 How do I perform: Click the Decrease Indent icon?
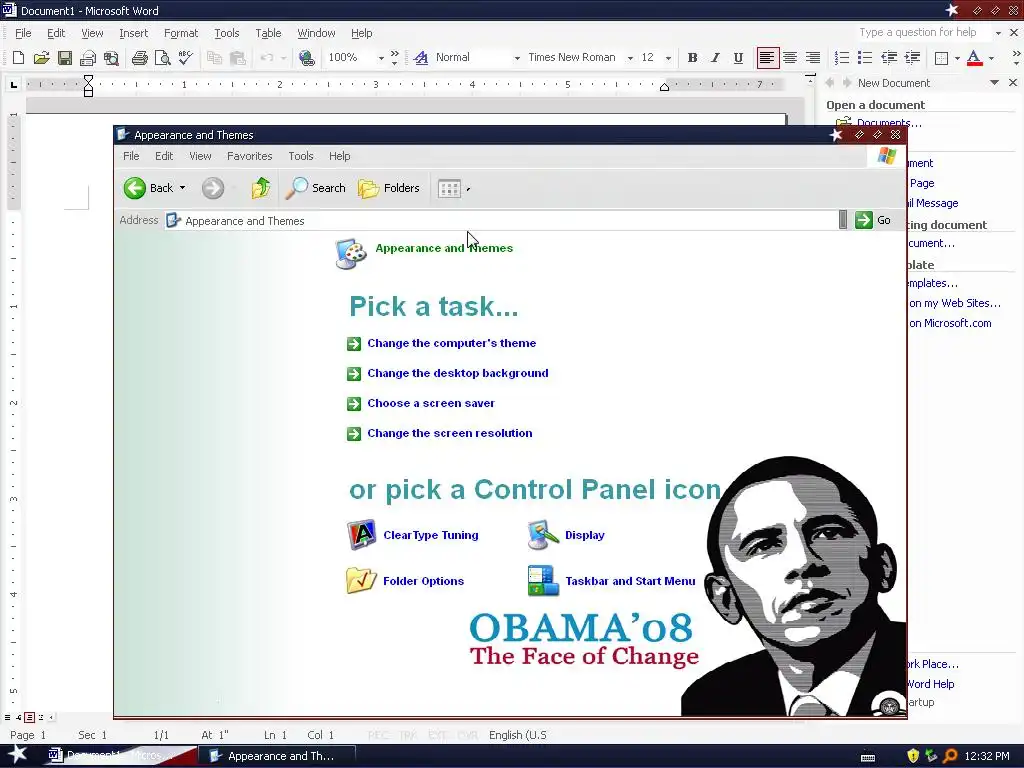pos(889,58)
